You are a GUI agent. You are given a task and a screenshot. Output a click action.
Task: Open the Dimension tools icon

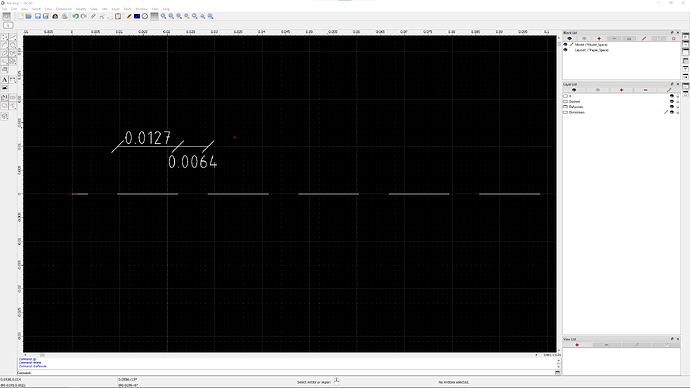(x=13, y=80)
